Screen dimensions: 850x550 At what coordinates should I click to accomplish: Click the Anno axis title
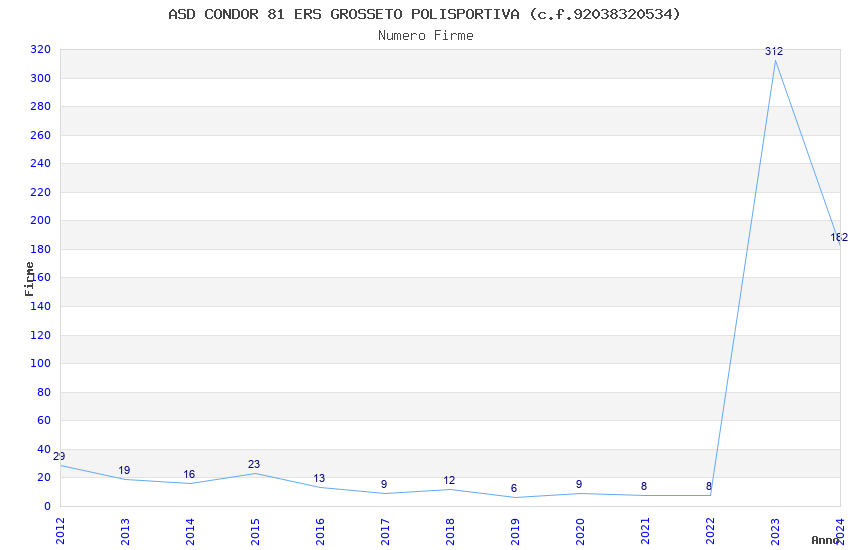click(x=825, y=540)
